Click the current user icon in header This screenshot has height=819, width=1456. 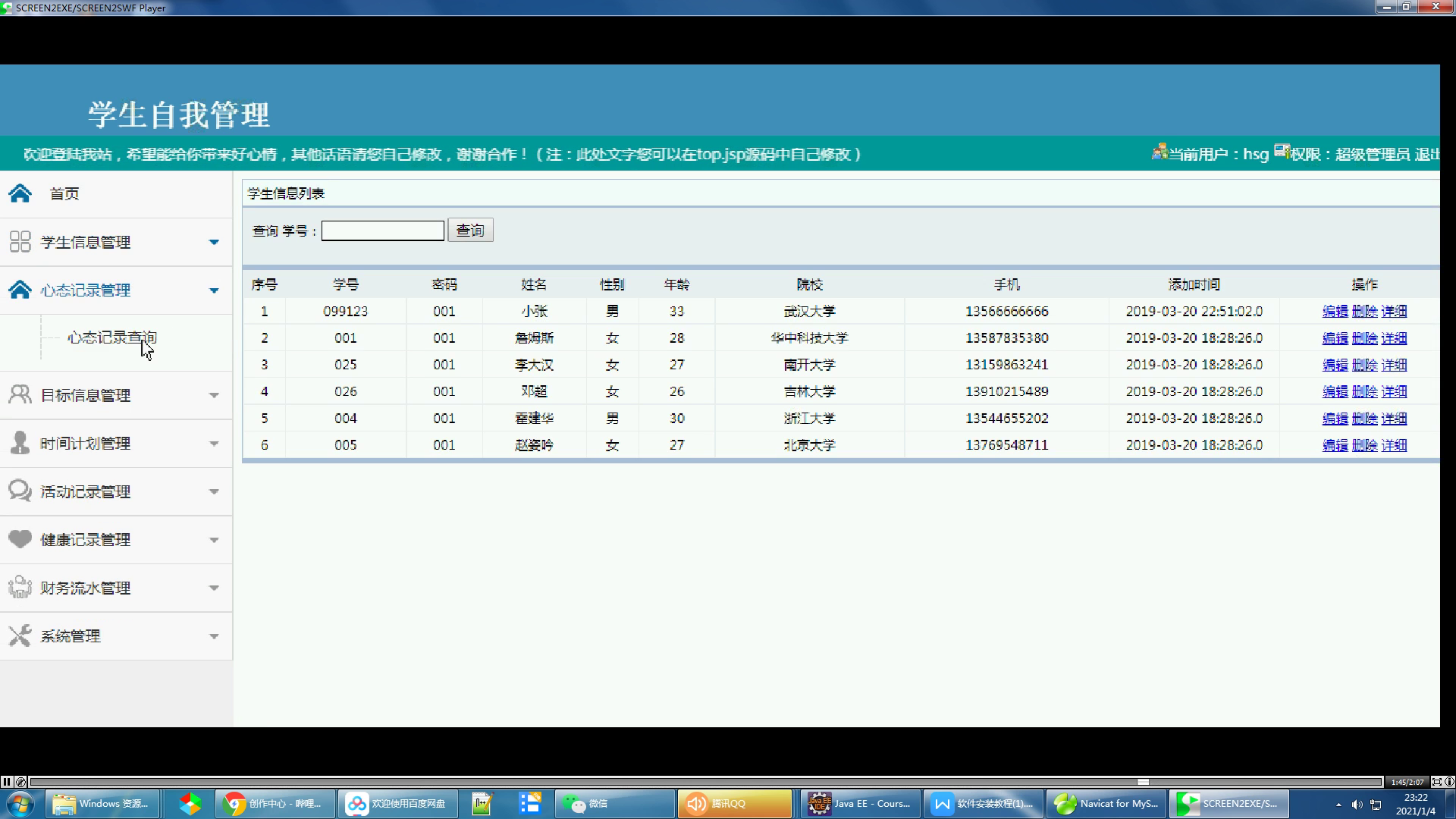[x=1159, y=152]
